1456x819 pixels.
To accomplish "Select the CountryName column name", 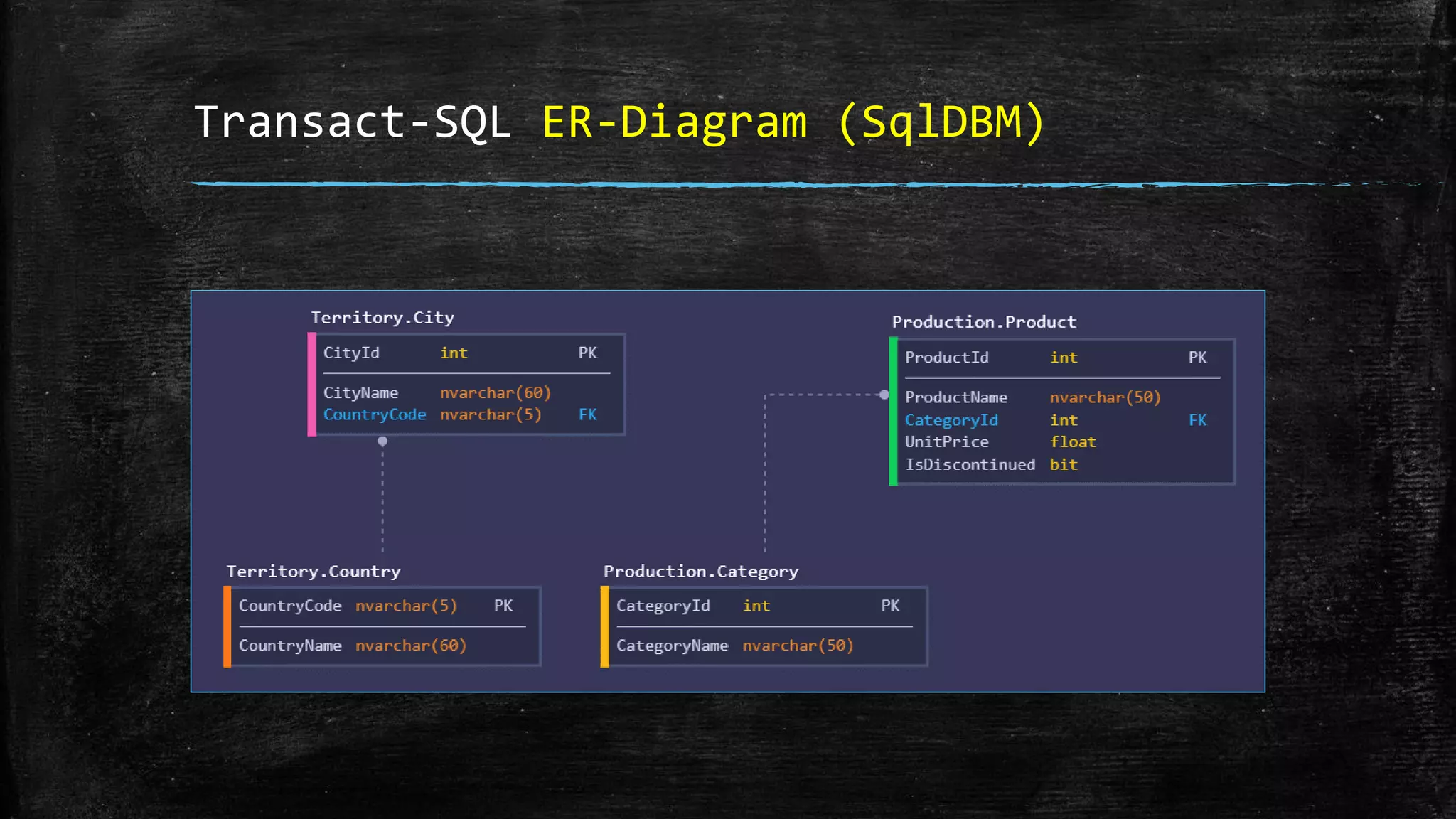I will (x=290, y=646).
